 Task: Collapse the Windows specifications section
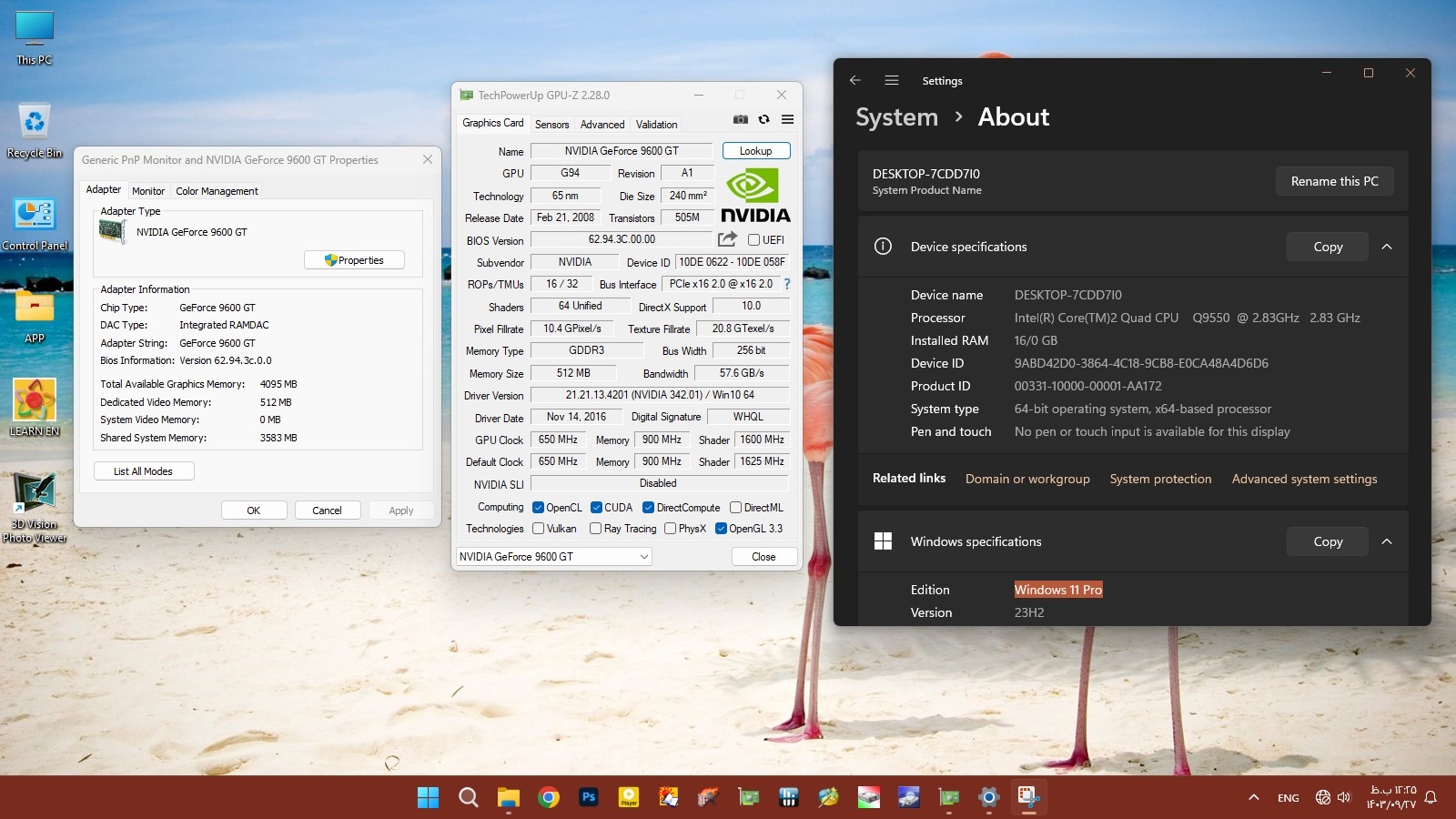click(1387, 541)
